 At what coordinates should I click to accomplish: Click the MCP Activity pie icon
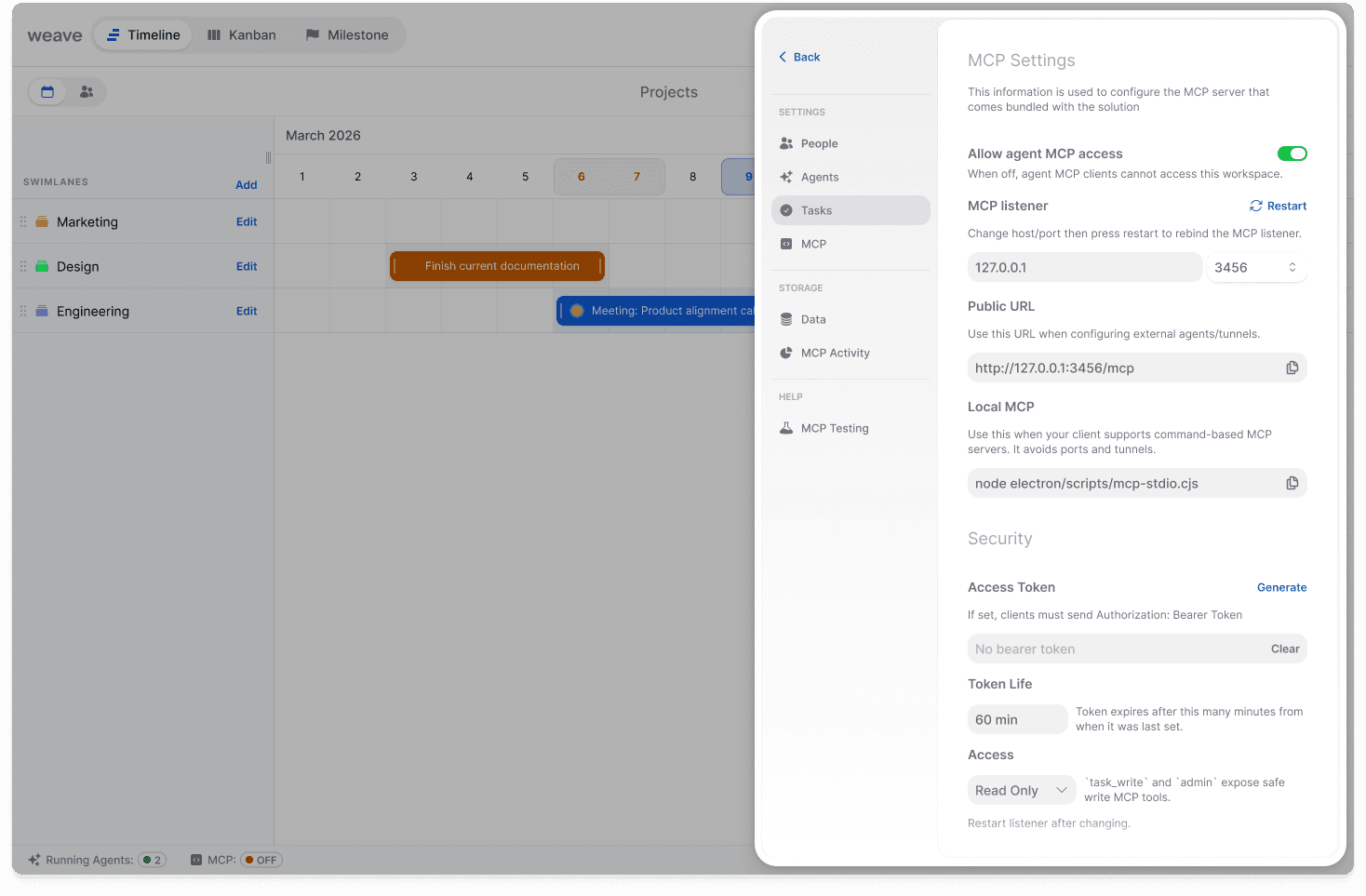[786, 353]
